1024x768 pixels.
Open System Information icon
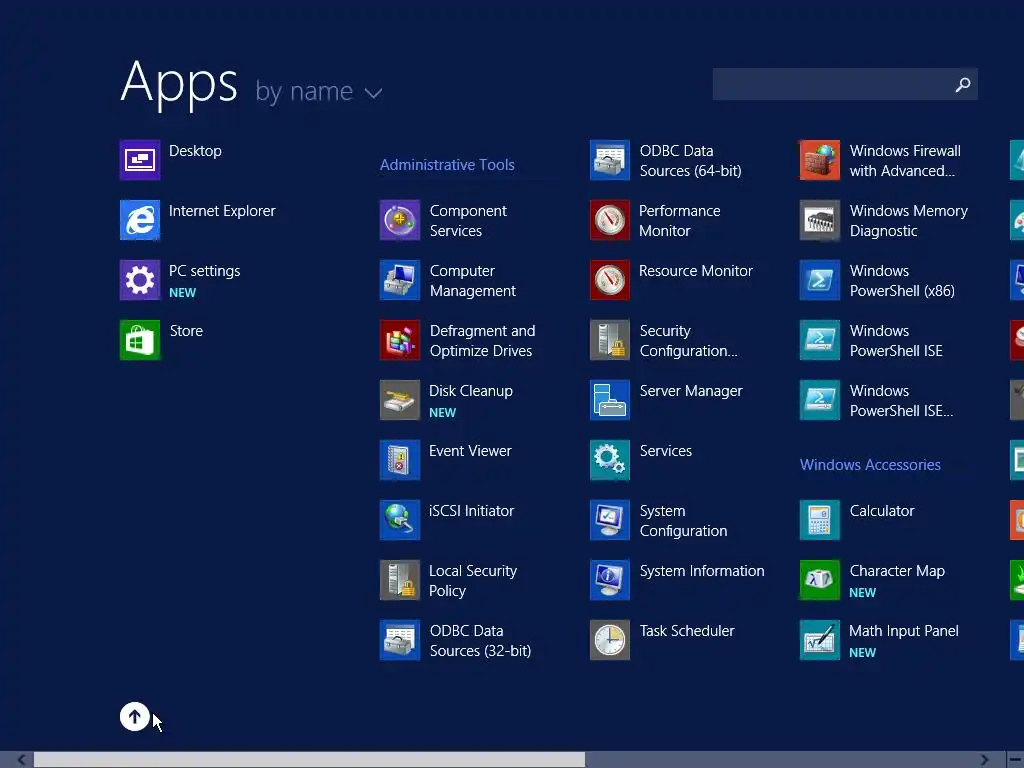coord(610,580)
